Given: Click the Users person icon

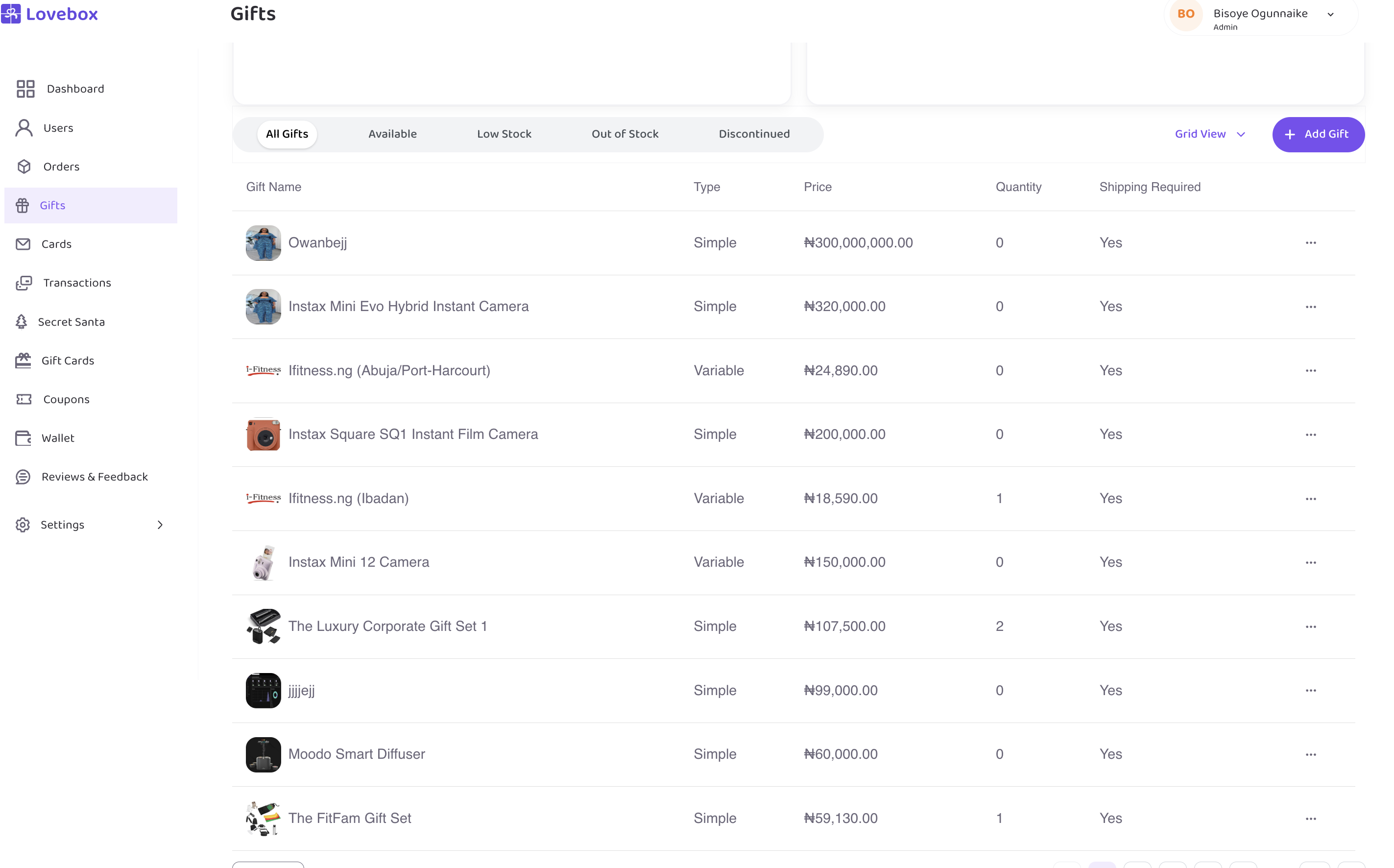Looking at the screenshot, I should click(24, 128).
